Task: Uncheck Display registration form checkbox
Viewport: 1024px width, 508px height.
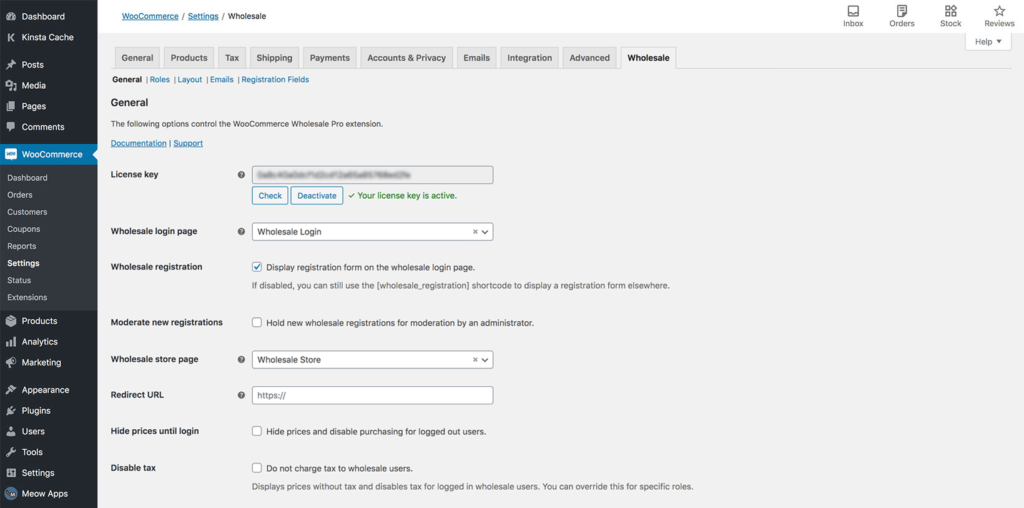Action: click(257, 268)
